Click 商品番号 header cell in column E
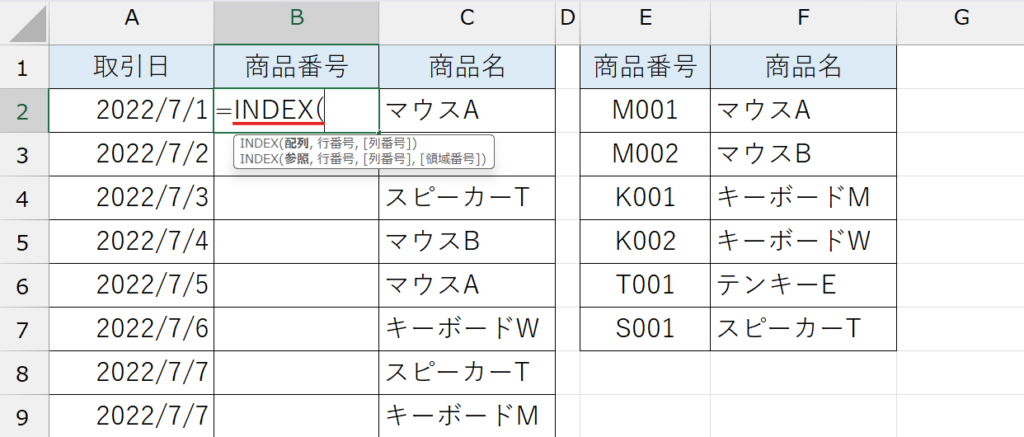The height and width of the screenshot is (437, 1024). [645, 67]
